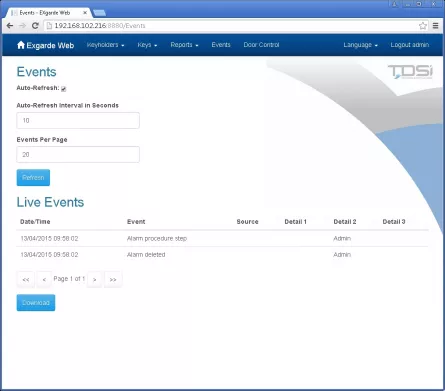Click the blue Refresh button
Screen dimensions: 445x391
pos(33,177)
